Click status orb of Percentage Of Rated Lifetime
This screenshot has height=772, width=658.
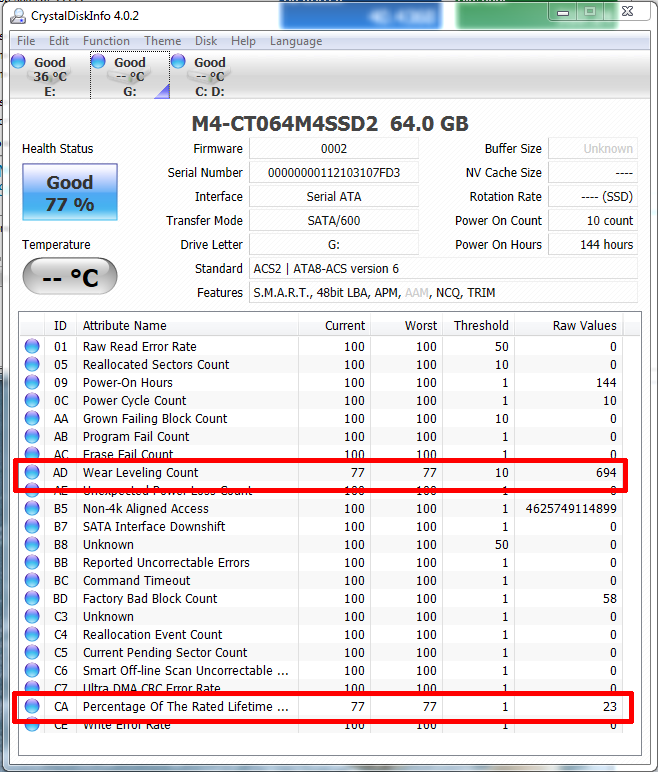(x=32, y=706)
